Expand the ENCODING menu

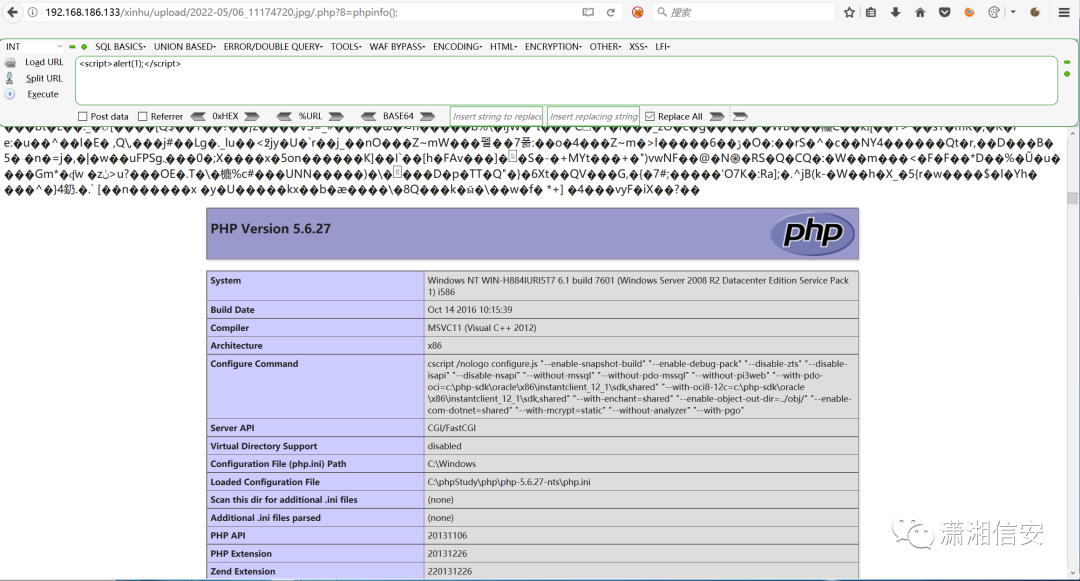(x=457, y=47)
